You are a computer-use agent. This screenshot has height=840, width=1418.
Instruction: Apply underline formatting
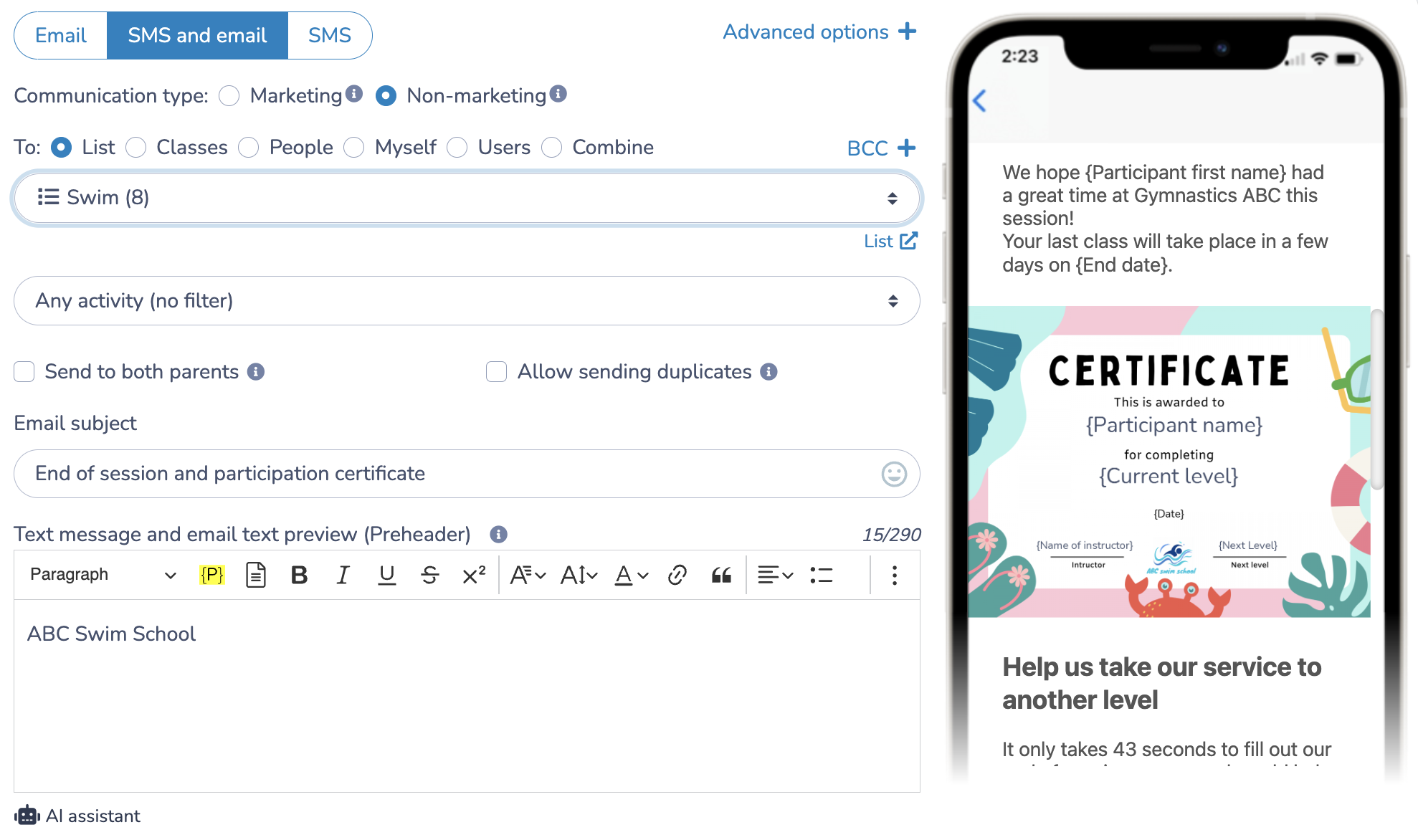click(x=387, y=575)
